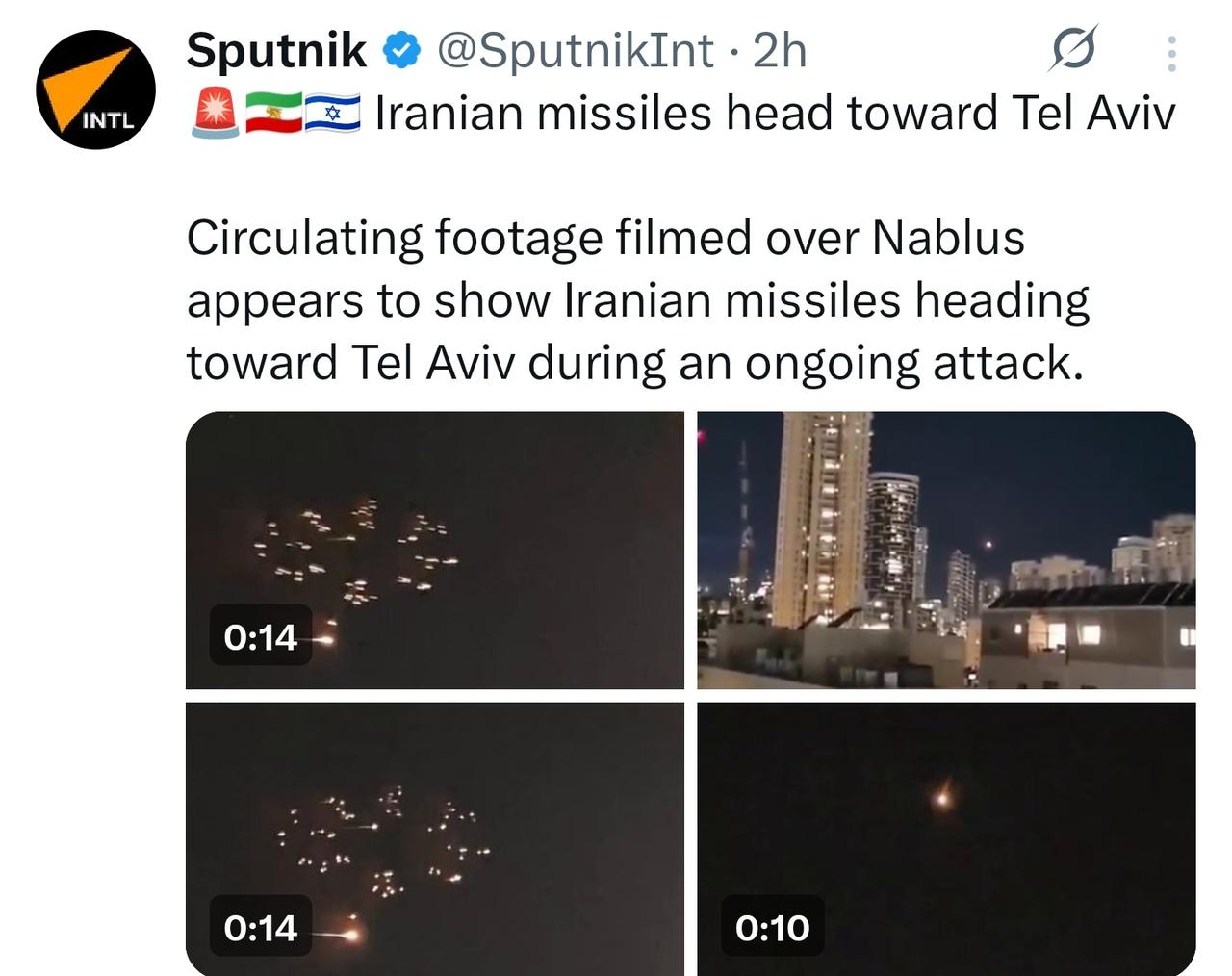Play the top-left missile cluster video
The width and height of the screenshot is (1232, 976).
435,551
